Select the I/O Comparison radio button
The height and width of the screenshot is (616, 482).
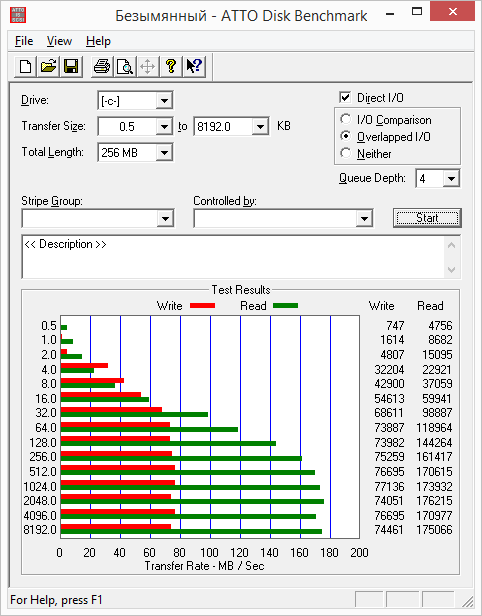click(x=345, y=119)
